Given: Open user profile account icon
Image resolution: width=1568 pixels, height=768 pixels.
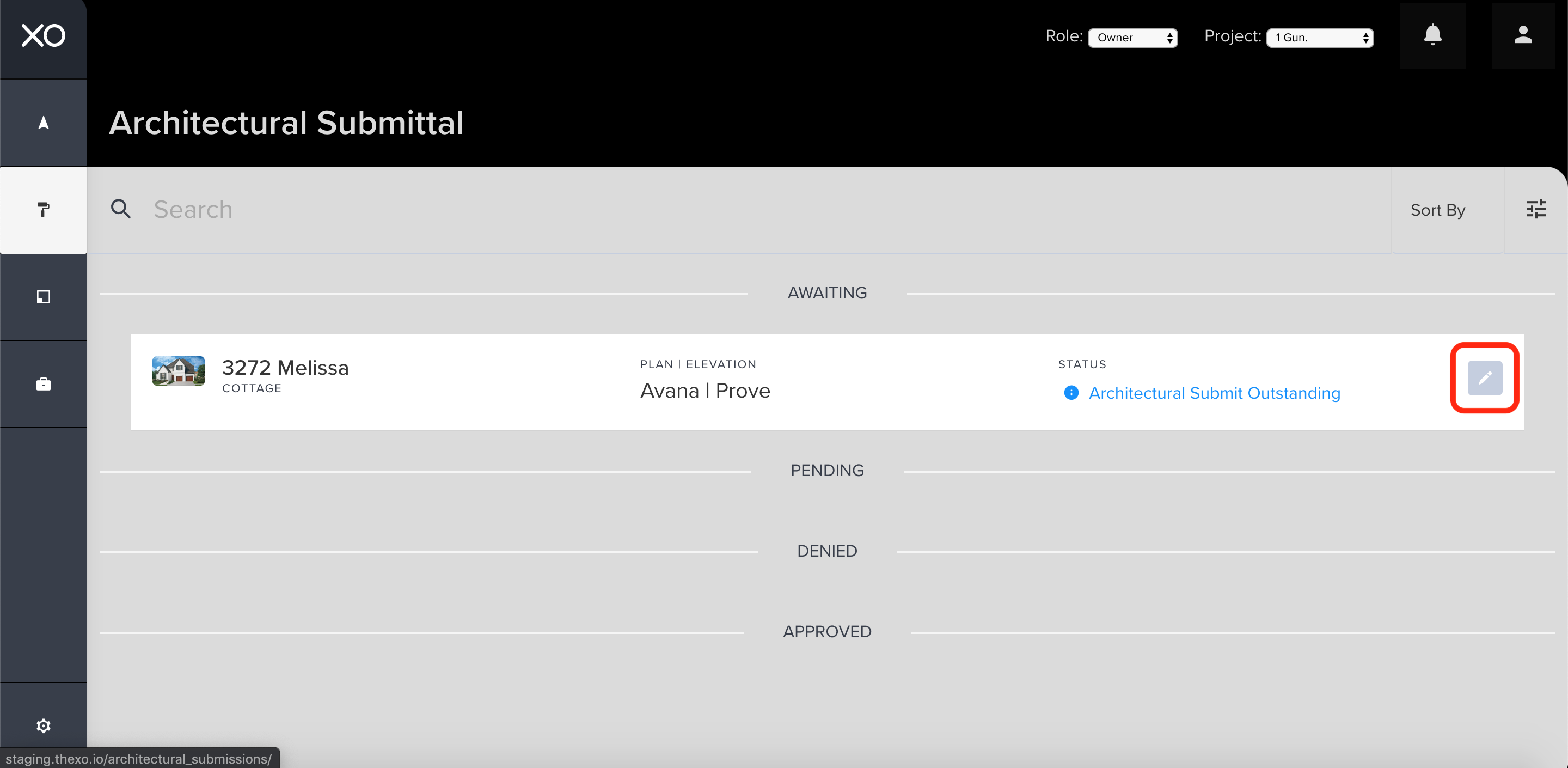Looking at the screenshot, I should point(1522,35).
